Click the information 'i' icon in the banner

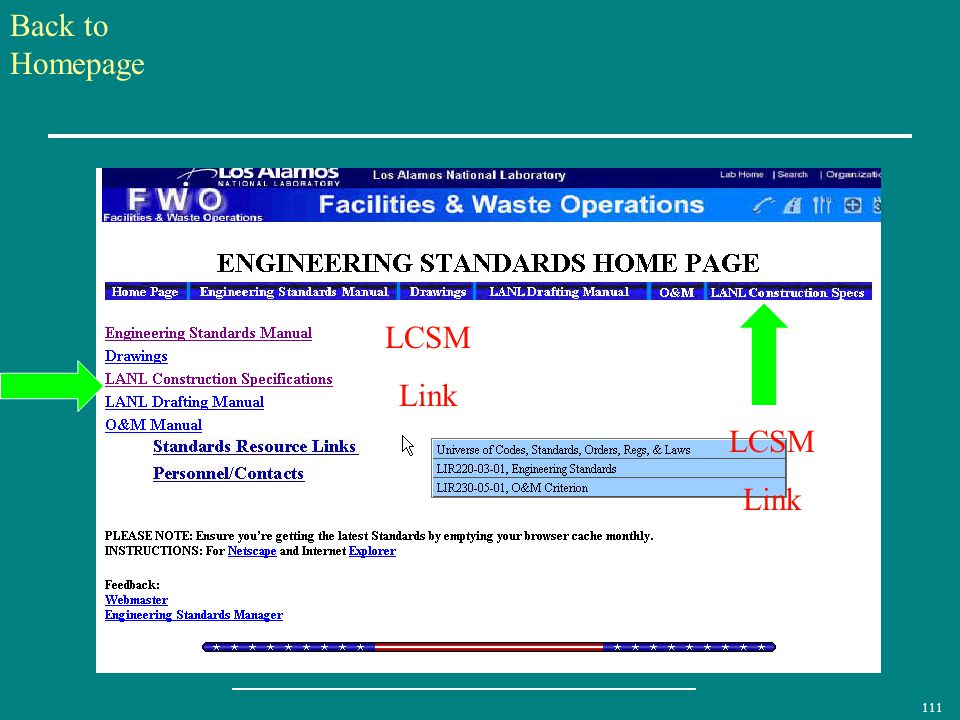792,204
